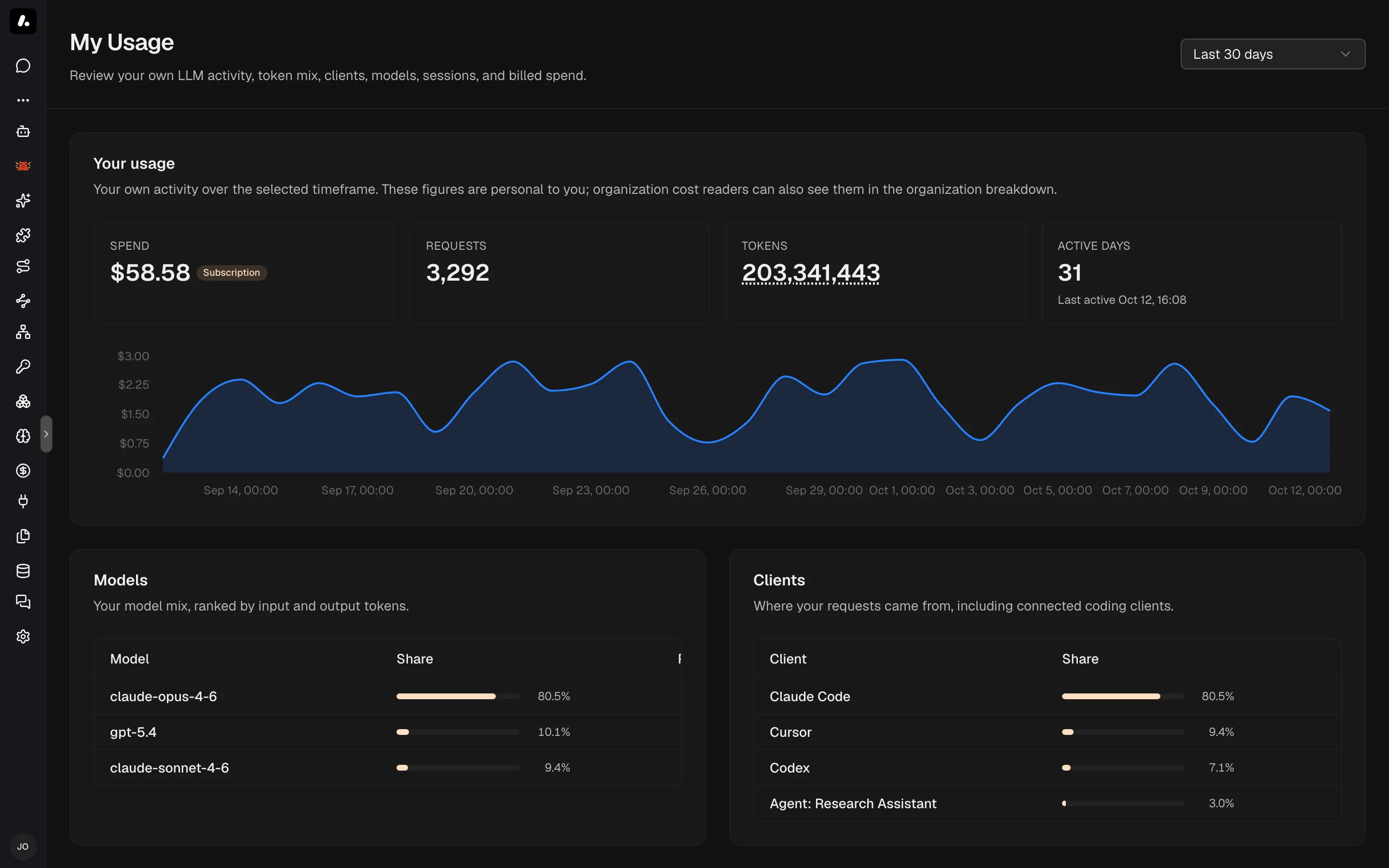
Task: Click the stacked cubes icon in sidebar
Action: click(x=23, y=401)
